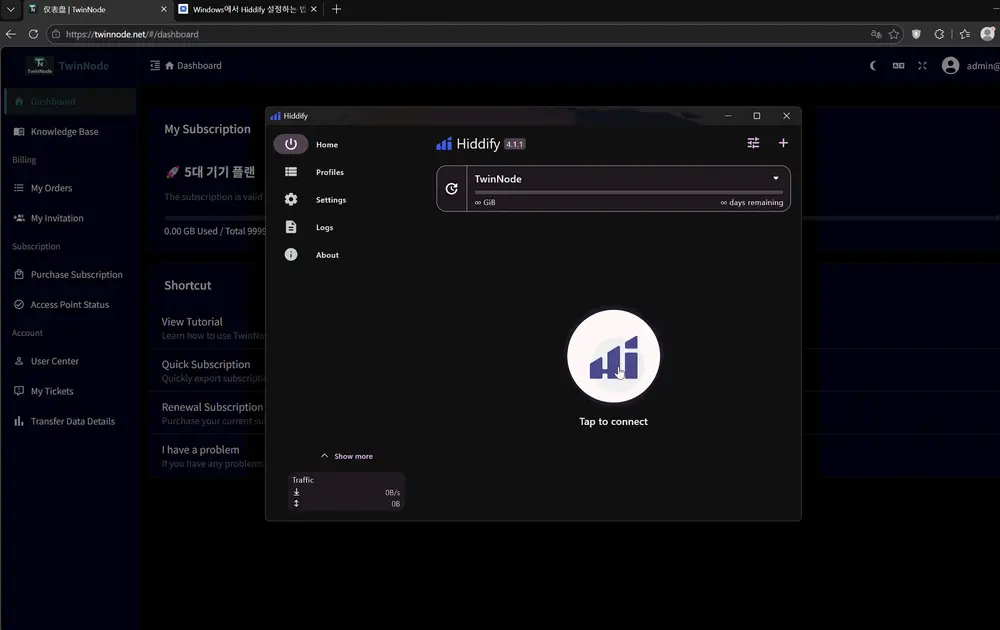Open the browser profile avatar
Viewport: 1000px width, 630px height.
[988, 34]
